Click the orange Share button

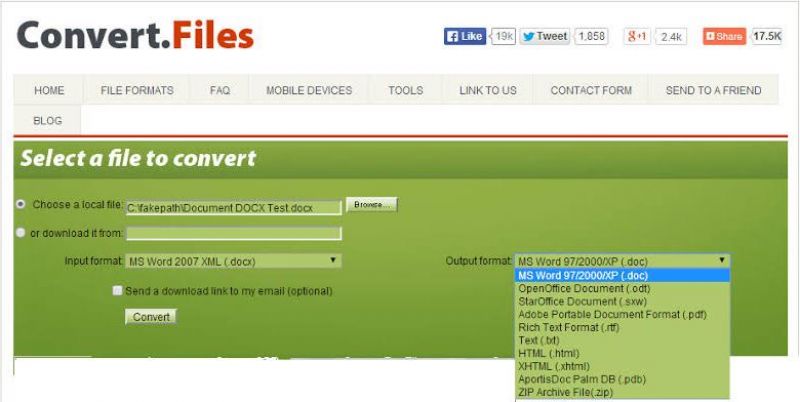(x=724, y=36)
